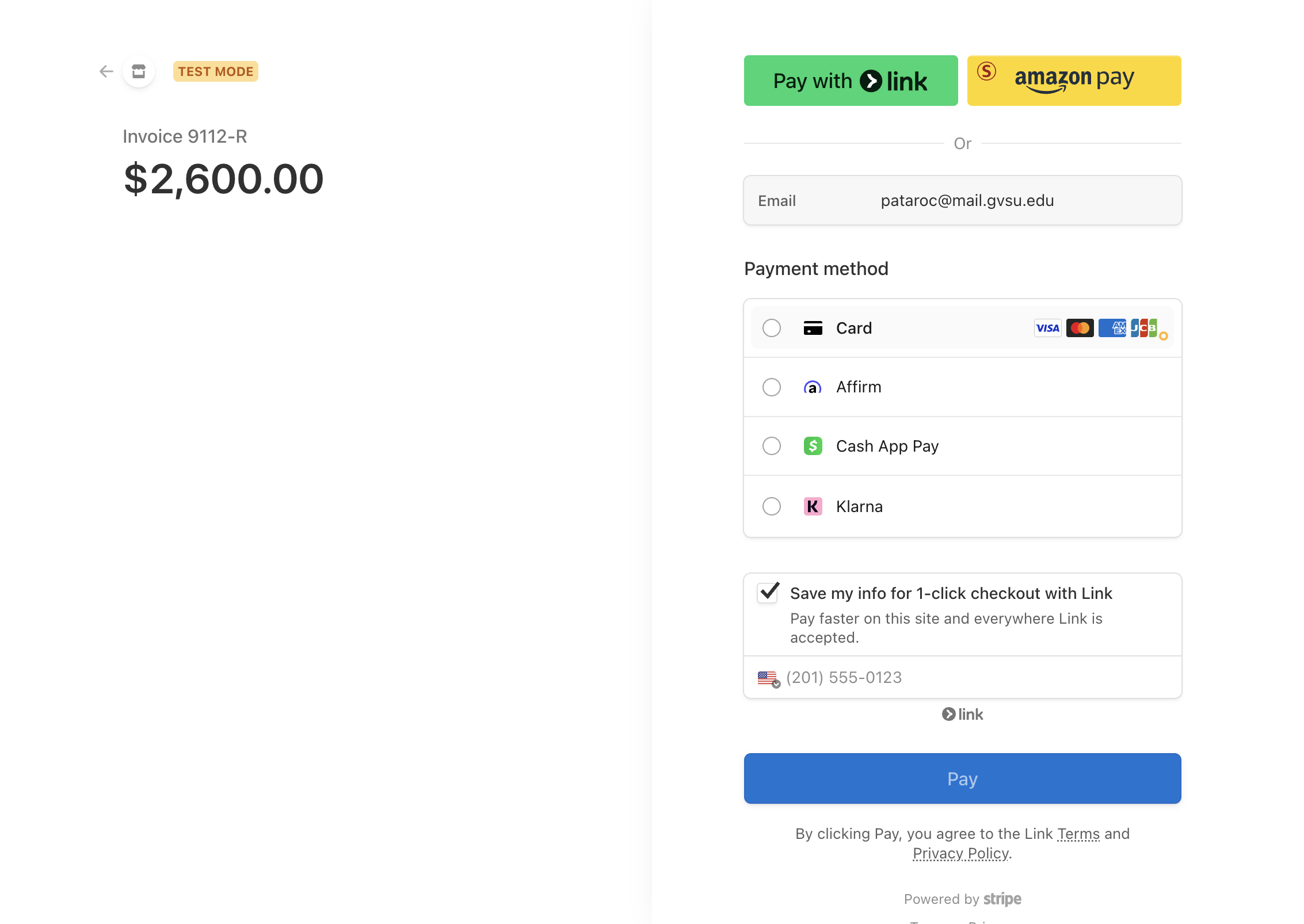This screenshot has width=1304, height=924.
Task: Open the US flag country code dropdown
Action: click(769, 678)
